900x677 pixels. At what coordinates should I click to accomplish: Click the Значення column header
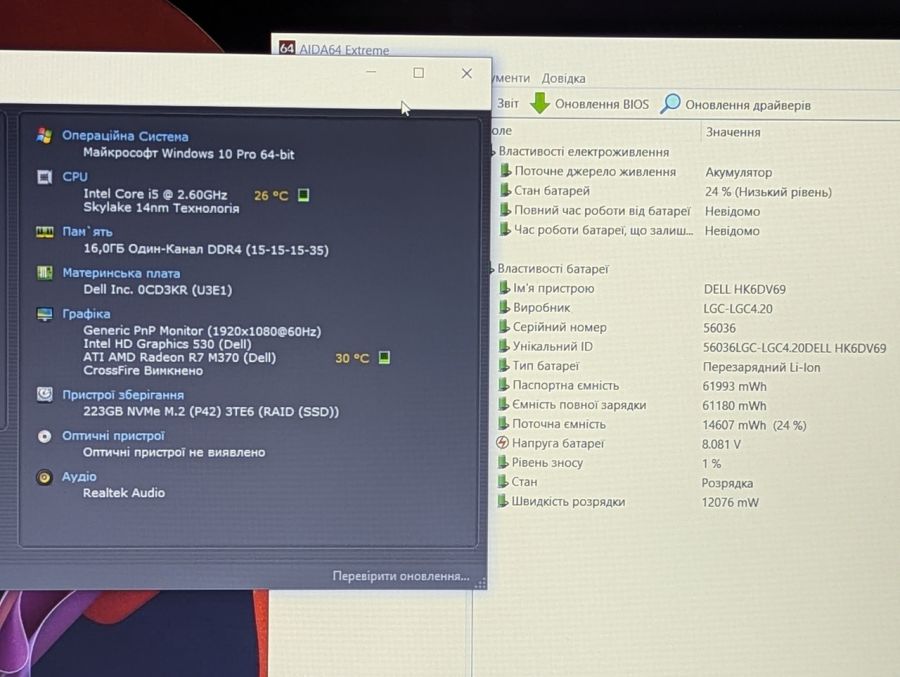(733, 132)
